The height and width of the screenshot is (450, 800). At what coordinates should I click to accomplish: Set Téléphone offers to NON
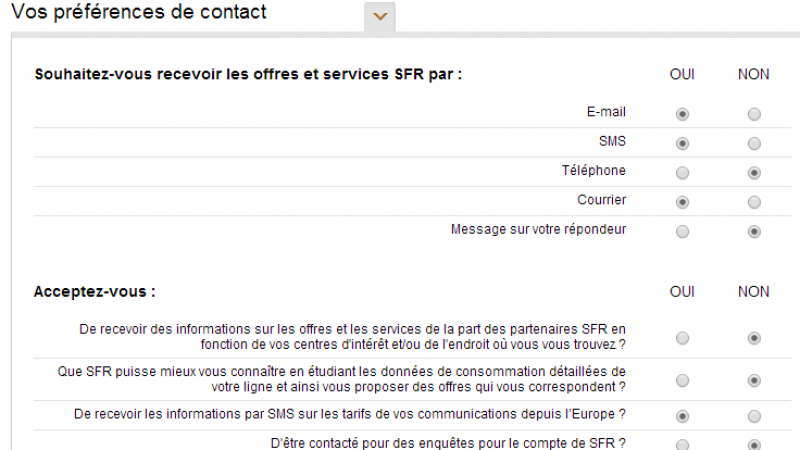[754, 172]
